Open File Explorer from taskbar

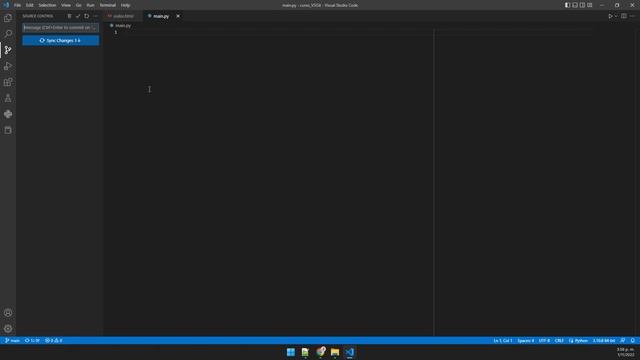[x=335, y=352]
